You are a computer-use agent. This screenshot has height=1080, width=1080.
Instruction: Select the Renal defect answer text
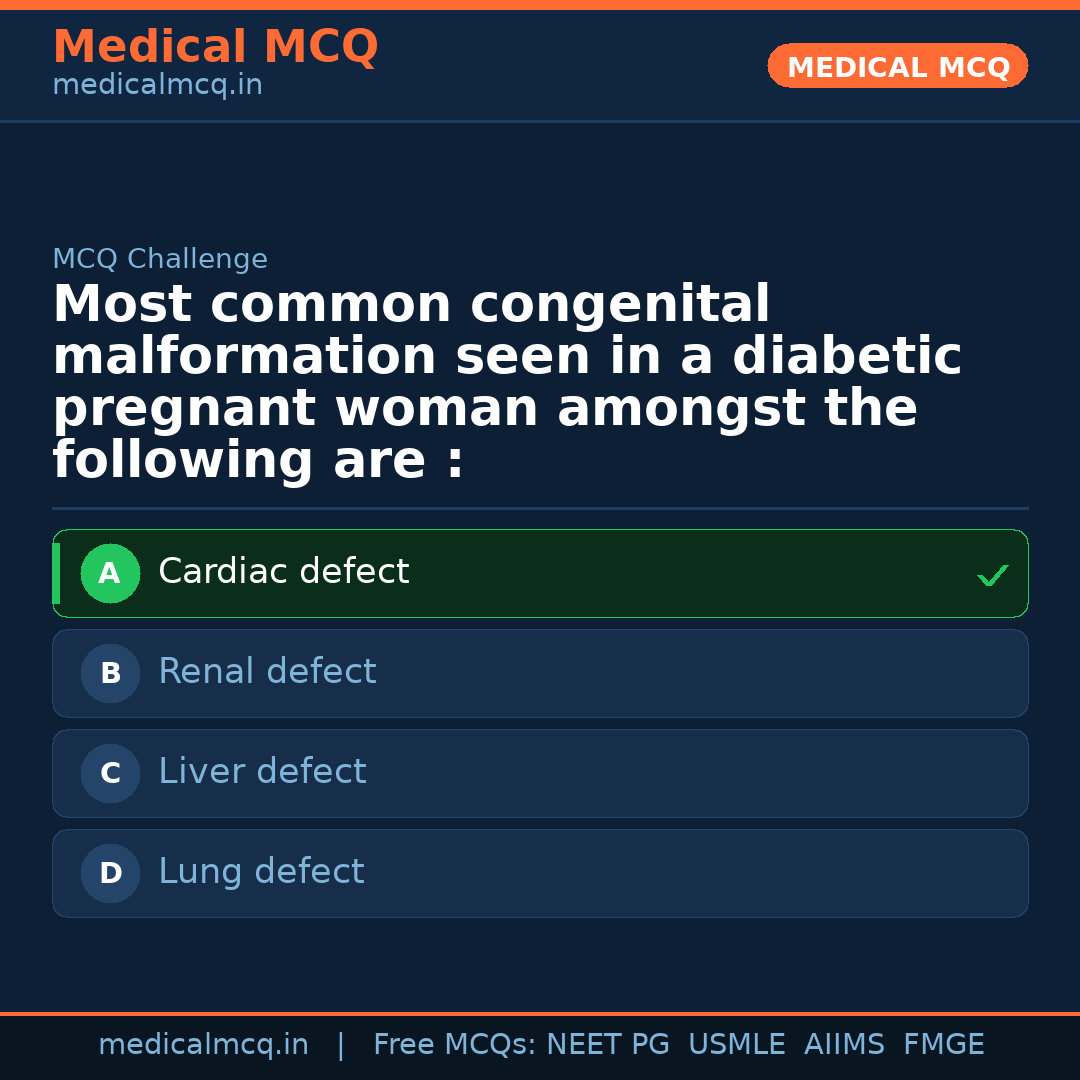click(x=267, y=672)
